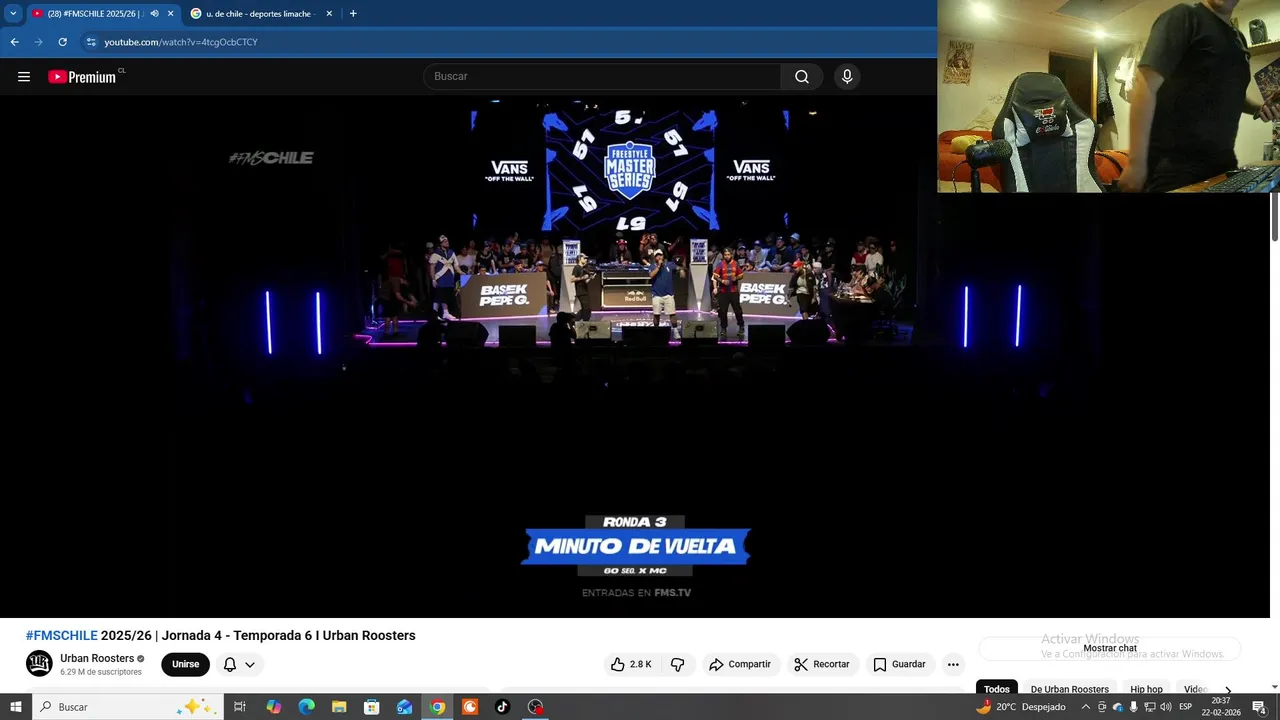This screenshot has width=1280, height=720.
Task: Open the Mail app in taskbar
Action: click(x=404, y=707)
